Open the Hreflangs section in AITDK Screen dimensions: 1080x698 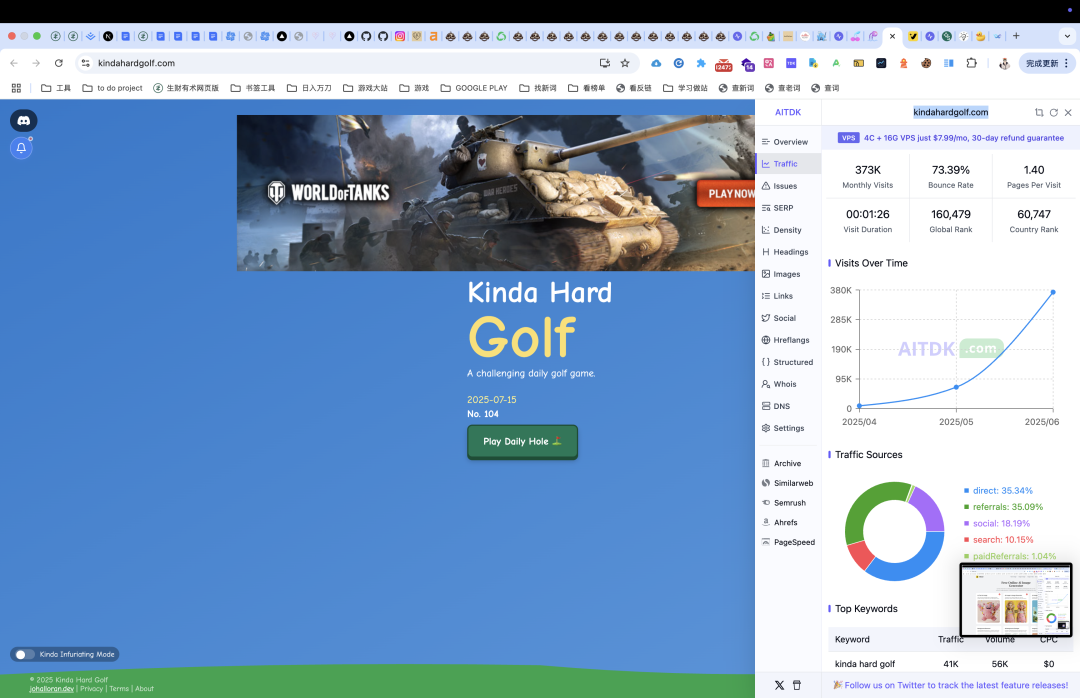coord(788,340)
